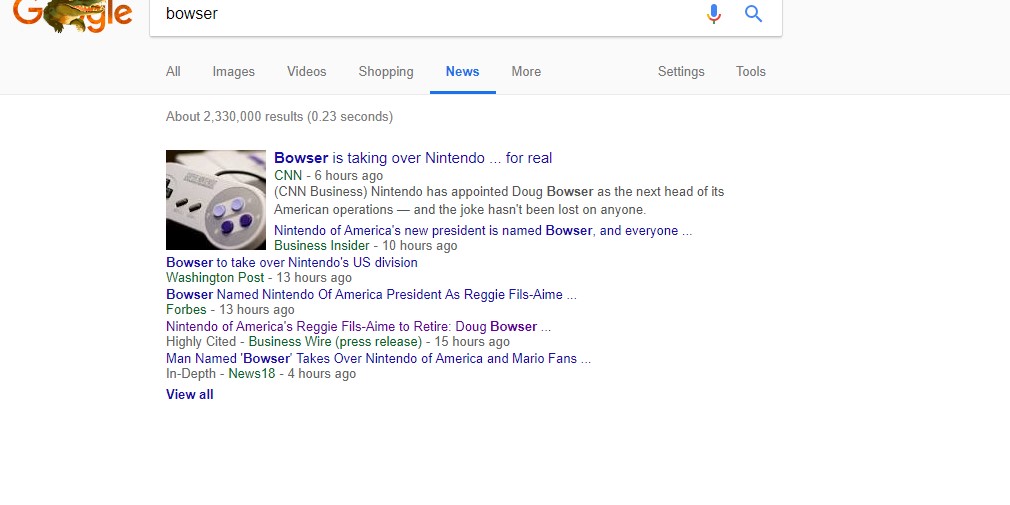
Task: Open the Business Insider Nintendo president article
Action: click(x=483, y=231)
